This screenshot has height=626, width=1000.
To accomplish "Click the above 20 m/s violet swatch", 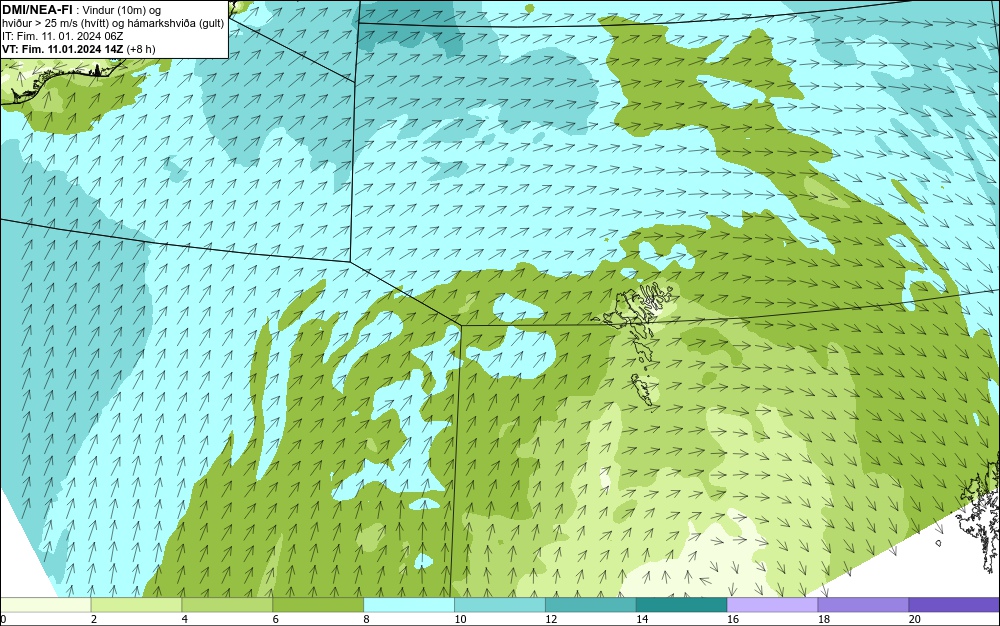I will [954, 604].
